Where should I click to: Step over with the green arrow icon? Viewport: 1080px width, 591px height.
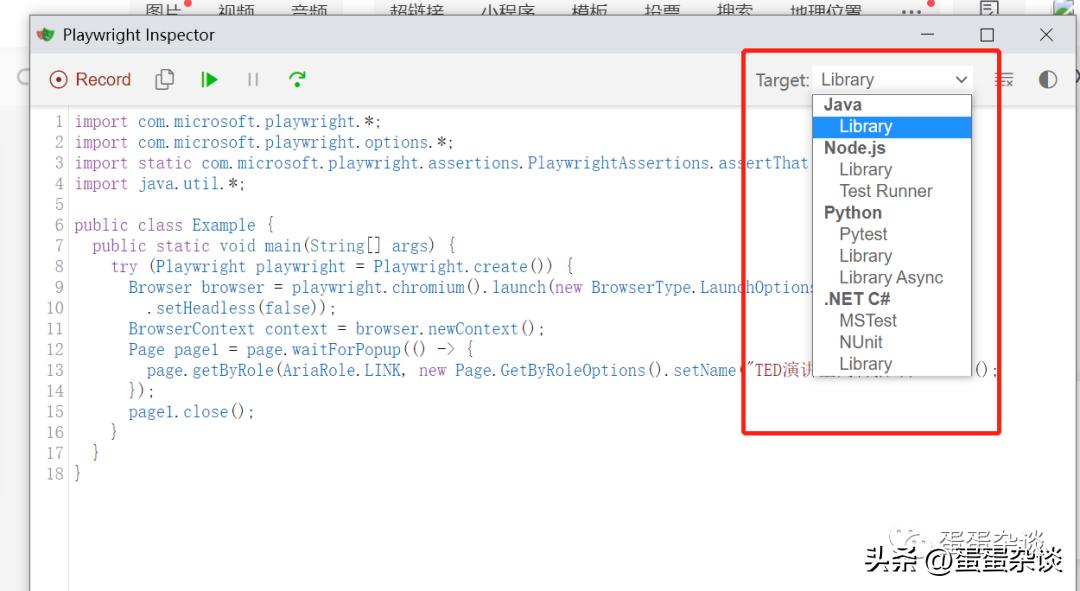tap(297, 80)
